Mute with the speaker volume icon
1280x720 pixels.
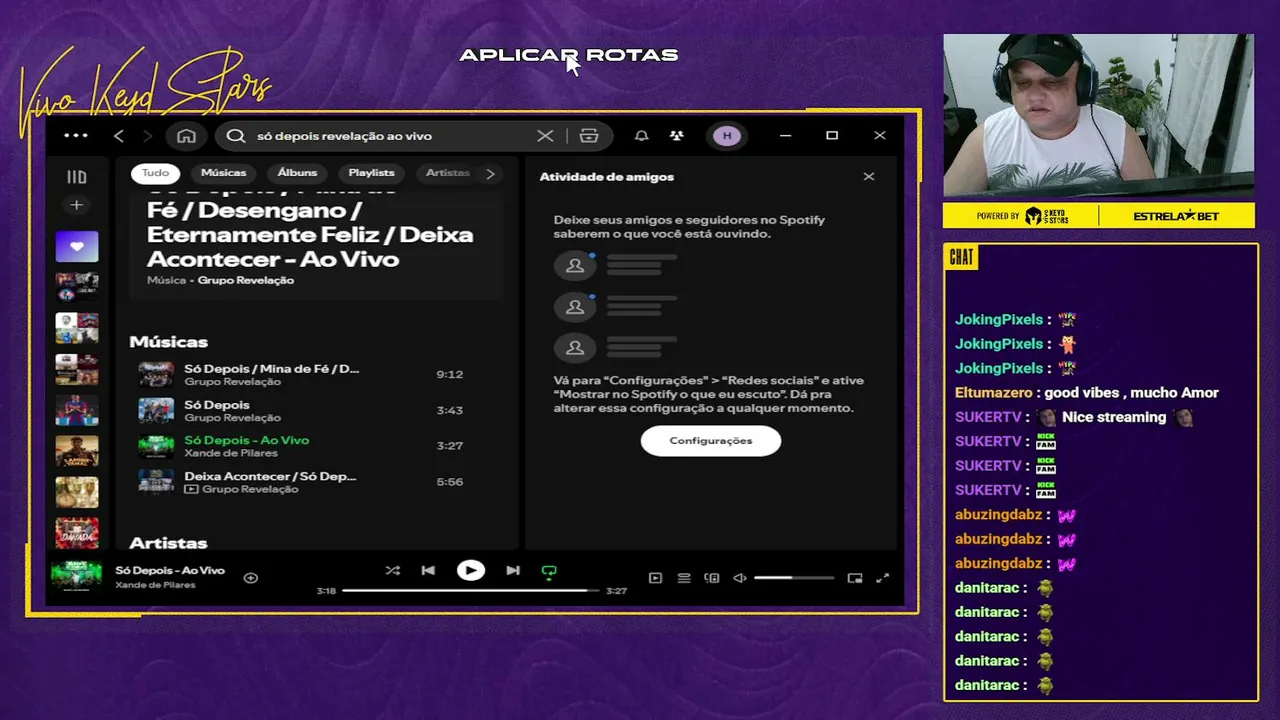tap(740, 578)
